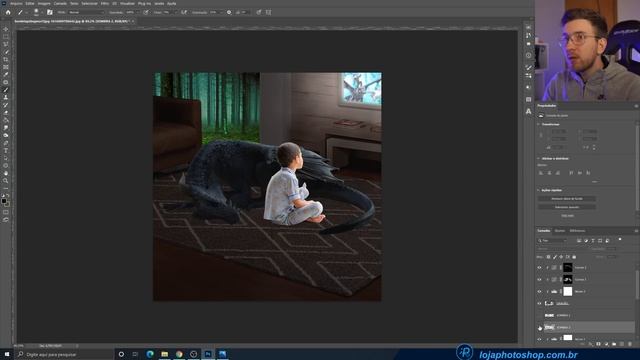Click the 'Exibir mais' link
Screen dimensions: 640x360
pos(567,216)
